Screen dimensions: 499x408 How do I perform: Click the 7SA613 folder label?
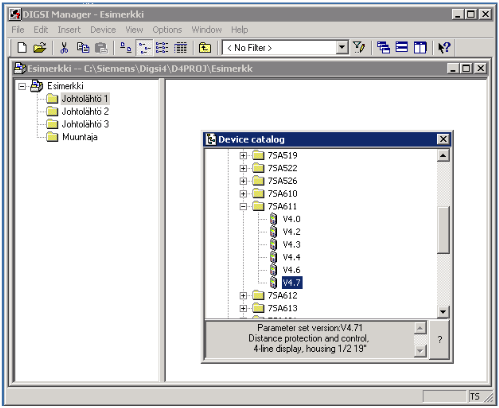pyautogui.click(x=282, y=308)
